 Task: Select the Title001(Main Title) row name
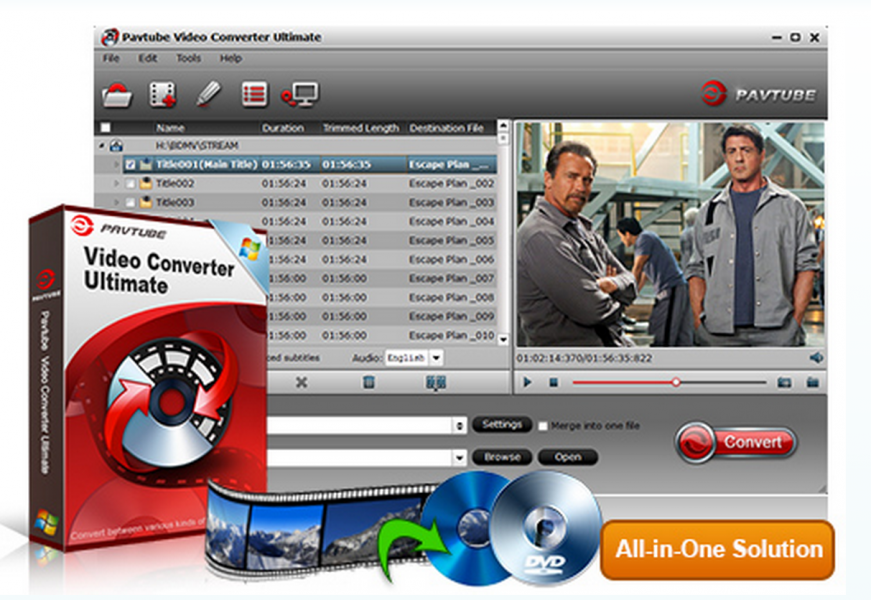pos(207,164)
